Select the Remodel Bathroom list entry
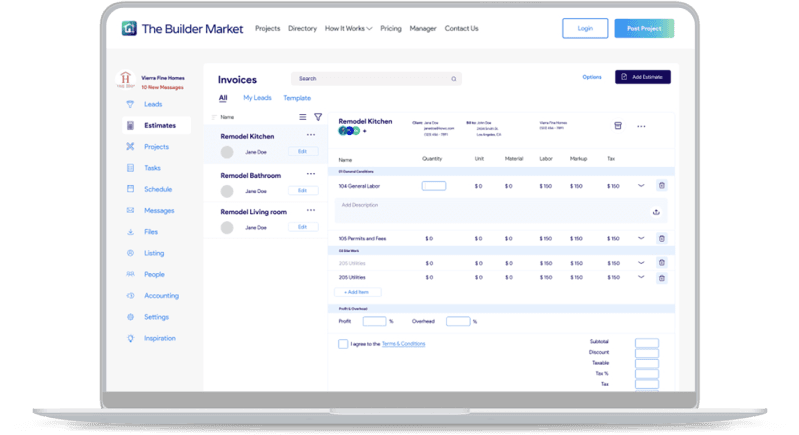The width and height of the screenshot is (799, 435). 265,183
